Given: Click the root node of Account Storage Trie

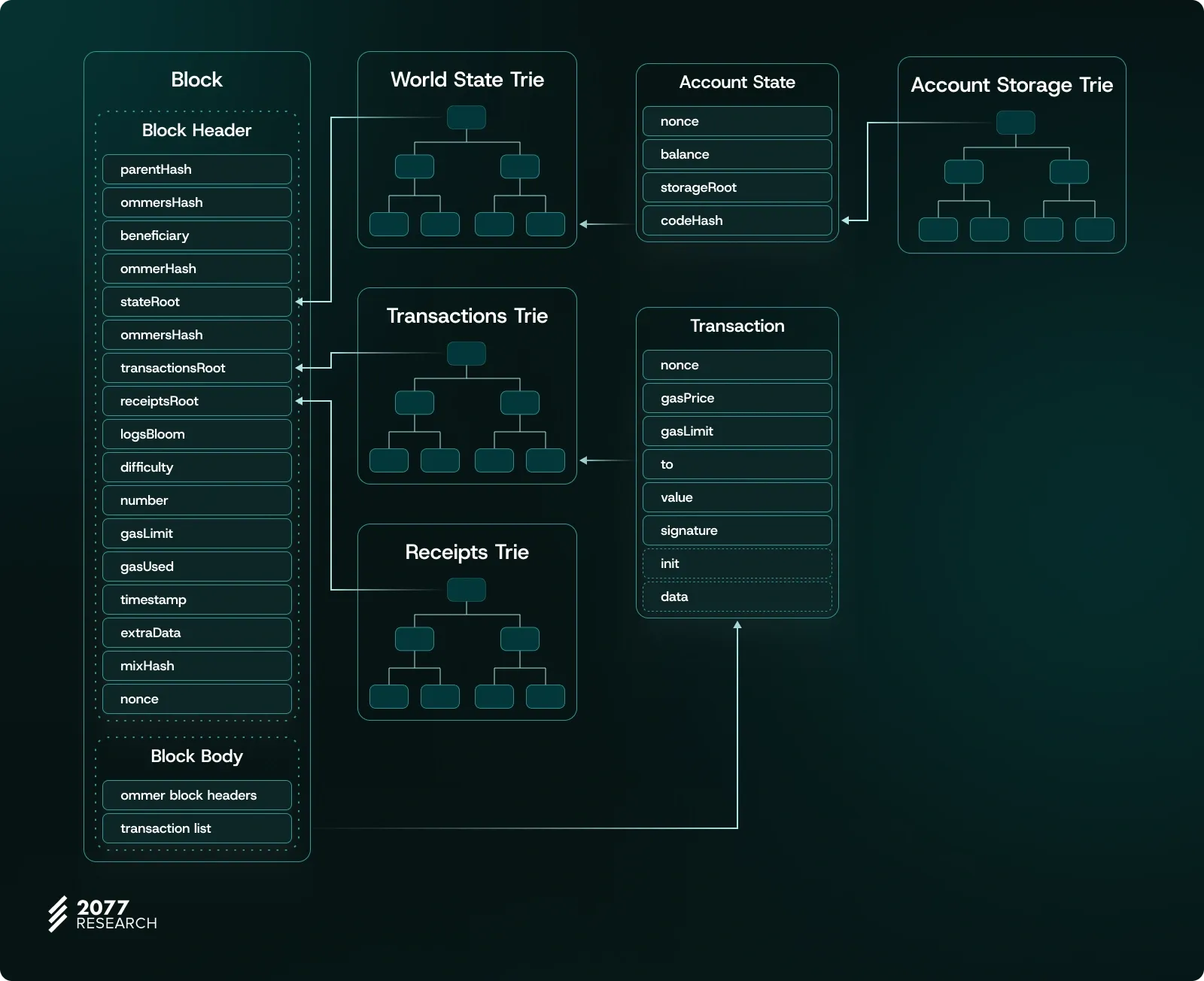Looking at the screenshot, I should tap(1015, 123).
